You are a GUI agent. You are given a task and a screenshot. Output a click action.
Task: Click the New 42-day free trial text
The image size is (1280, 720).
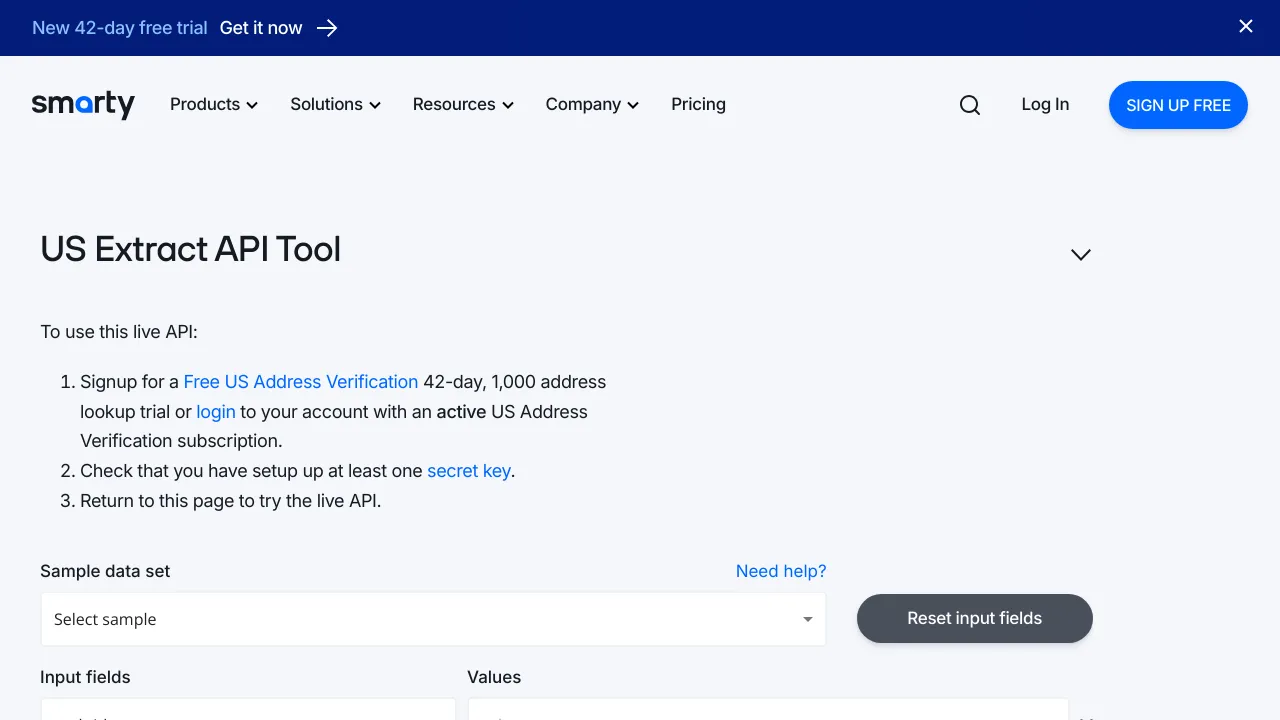click(120, 28)
